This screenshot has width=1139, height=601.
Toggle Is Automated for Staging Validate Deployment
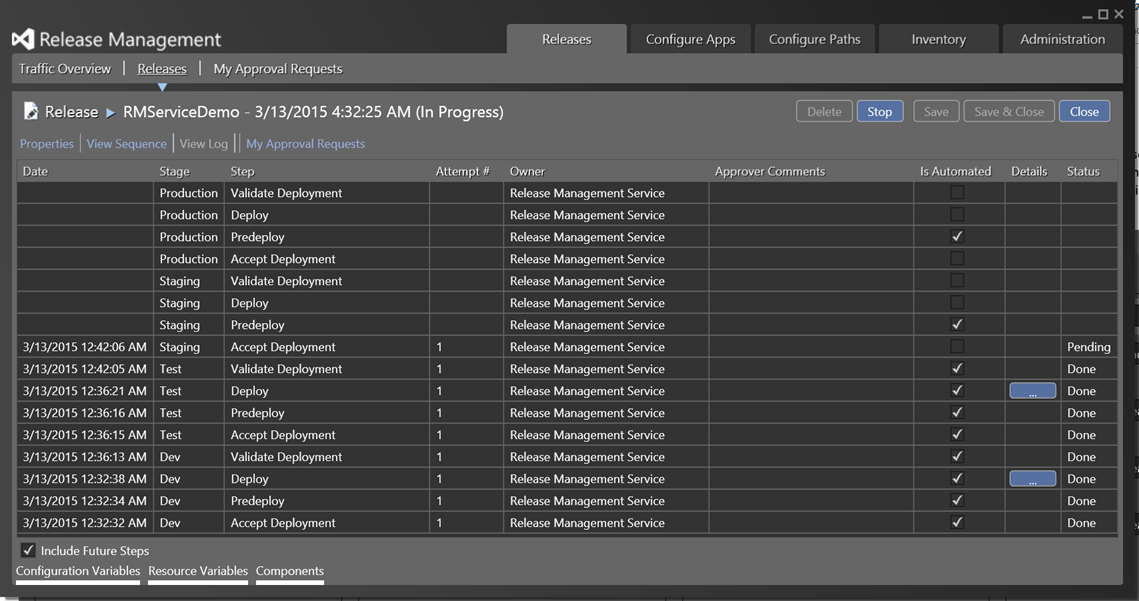(x=957, y=281)
